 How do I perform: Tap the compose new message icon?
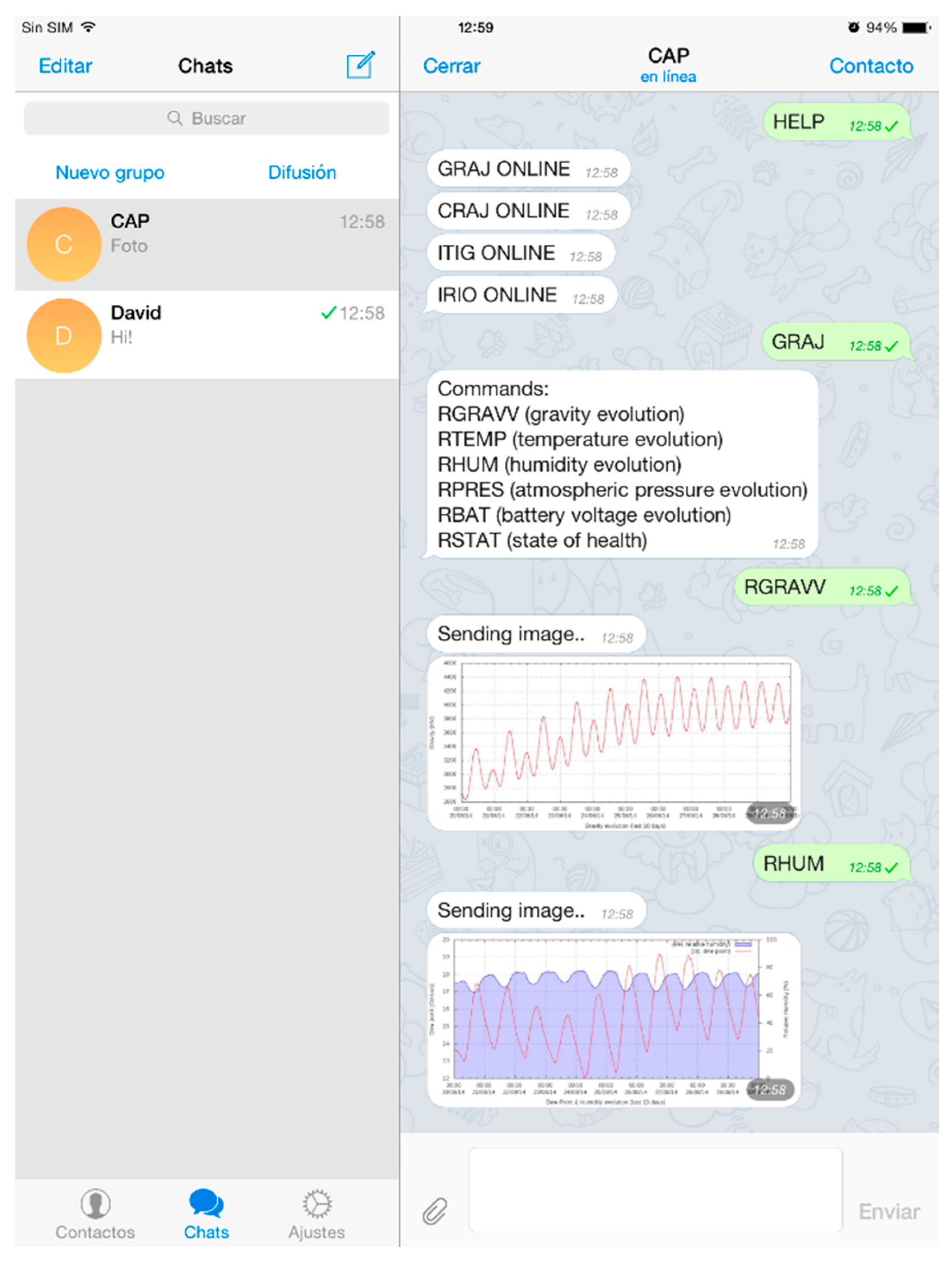click(x=360, y=65)
